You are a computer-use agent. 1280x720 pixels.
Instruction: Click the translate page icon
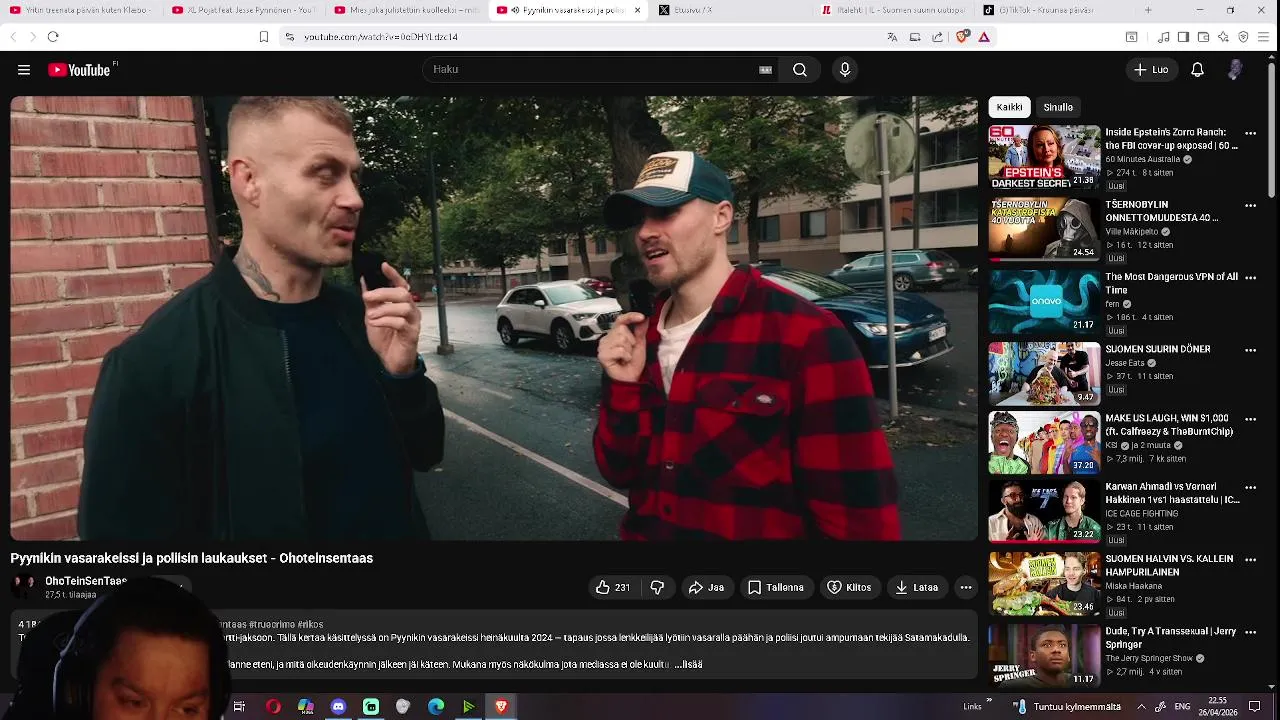coord(892,37)
